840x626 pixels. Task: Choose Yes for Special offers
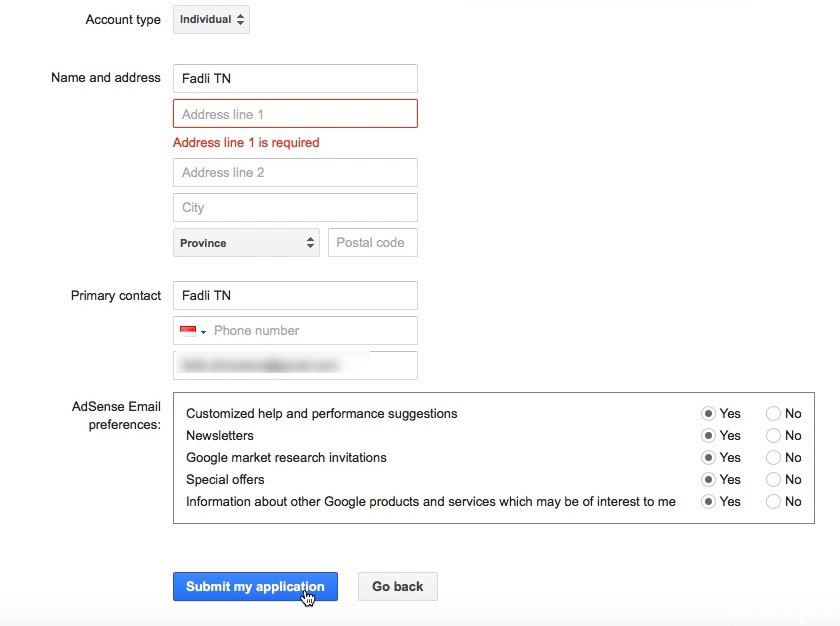708,479
